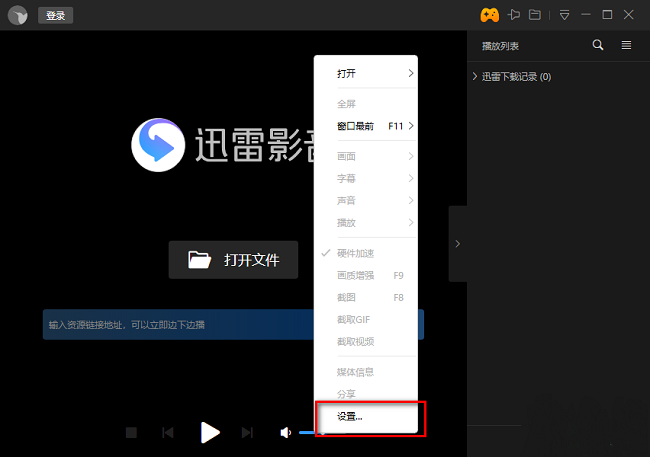Skip to the next track icon
This screenshot has width=650, height=457.
tap(247, 432)
